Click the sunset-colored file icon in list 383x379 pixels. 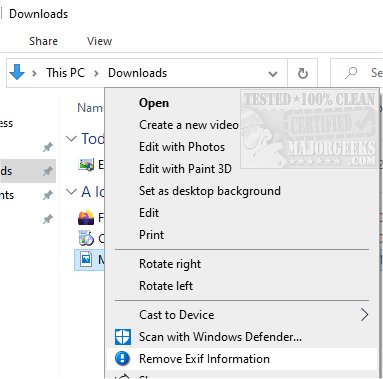(x=86, y=217)
